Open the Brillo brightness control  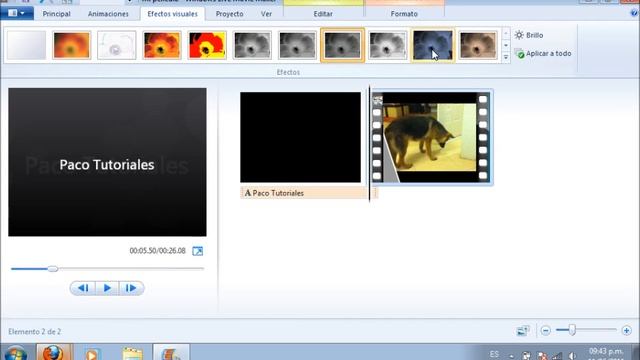click(529, 35)
